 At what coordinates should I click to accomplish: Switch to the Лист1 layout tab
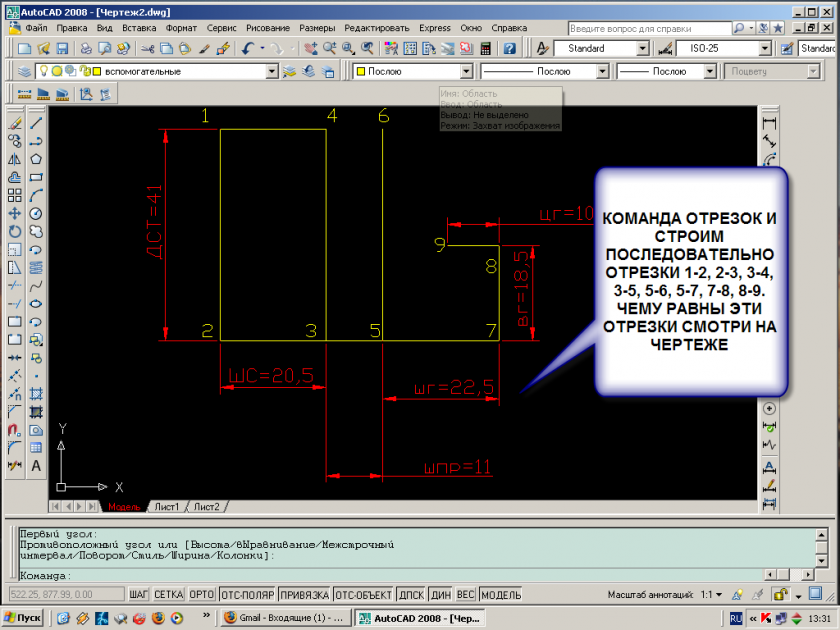[166, 507]
